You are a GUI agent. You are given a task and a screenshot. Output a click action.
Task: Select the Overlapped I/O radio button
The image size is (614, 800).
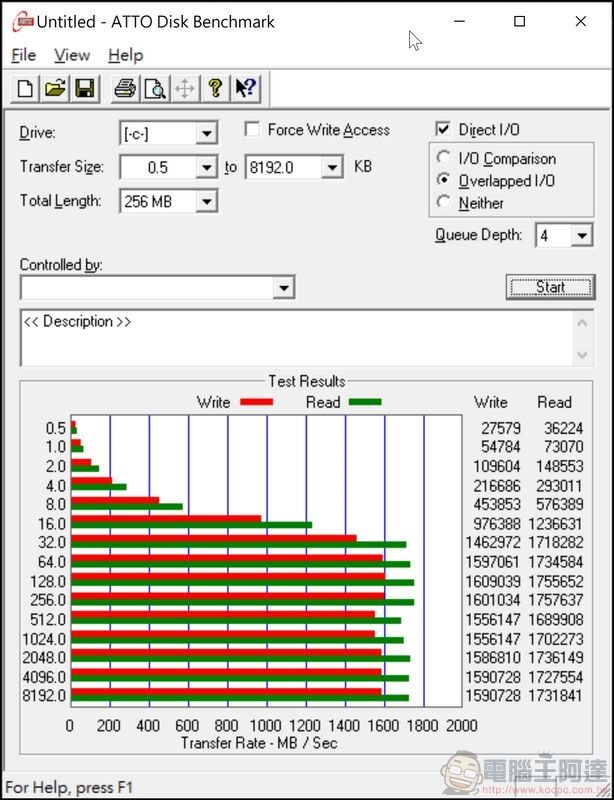[444, 180]
